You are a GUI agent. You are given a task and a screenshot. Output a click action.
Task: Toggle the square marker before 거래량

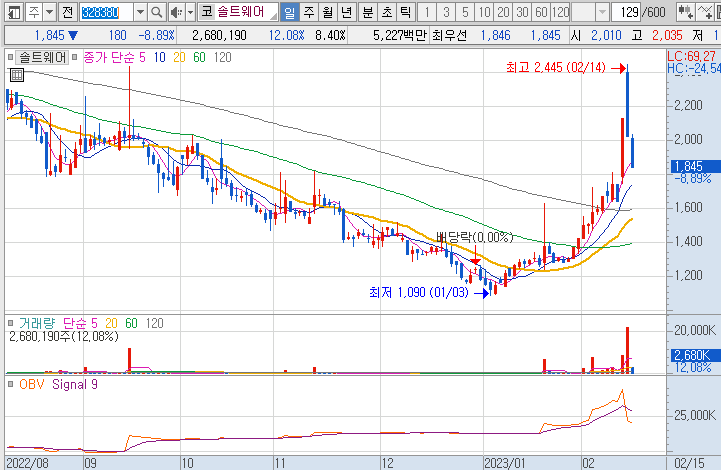(11, 323)
